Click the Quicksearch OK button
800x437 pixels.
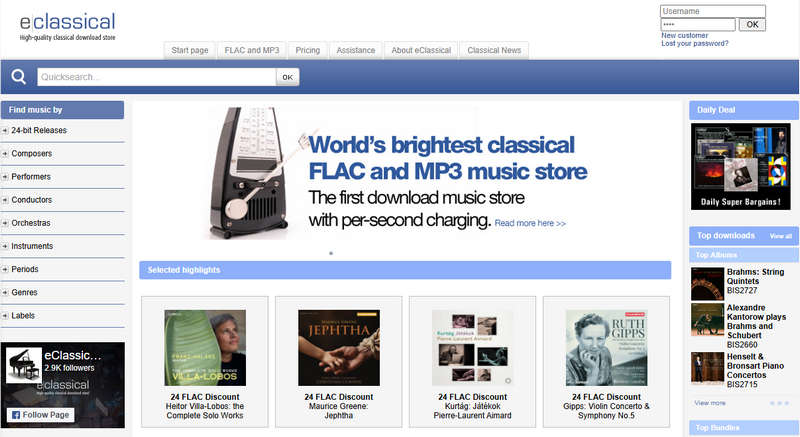pyautogui.click(x=288, y=77)
